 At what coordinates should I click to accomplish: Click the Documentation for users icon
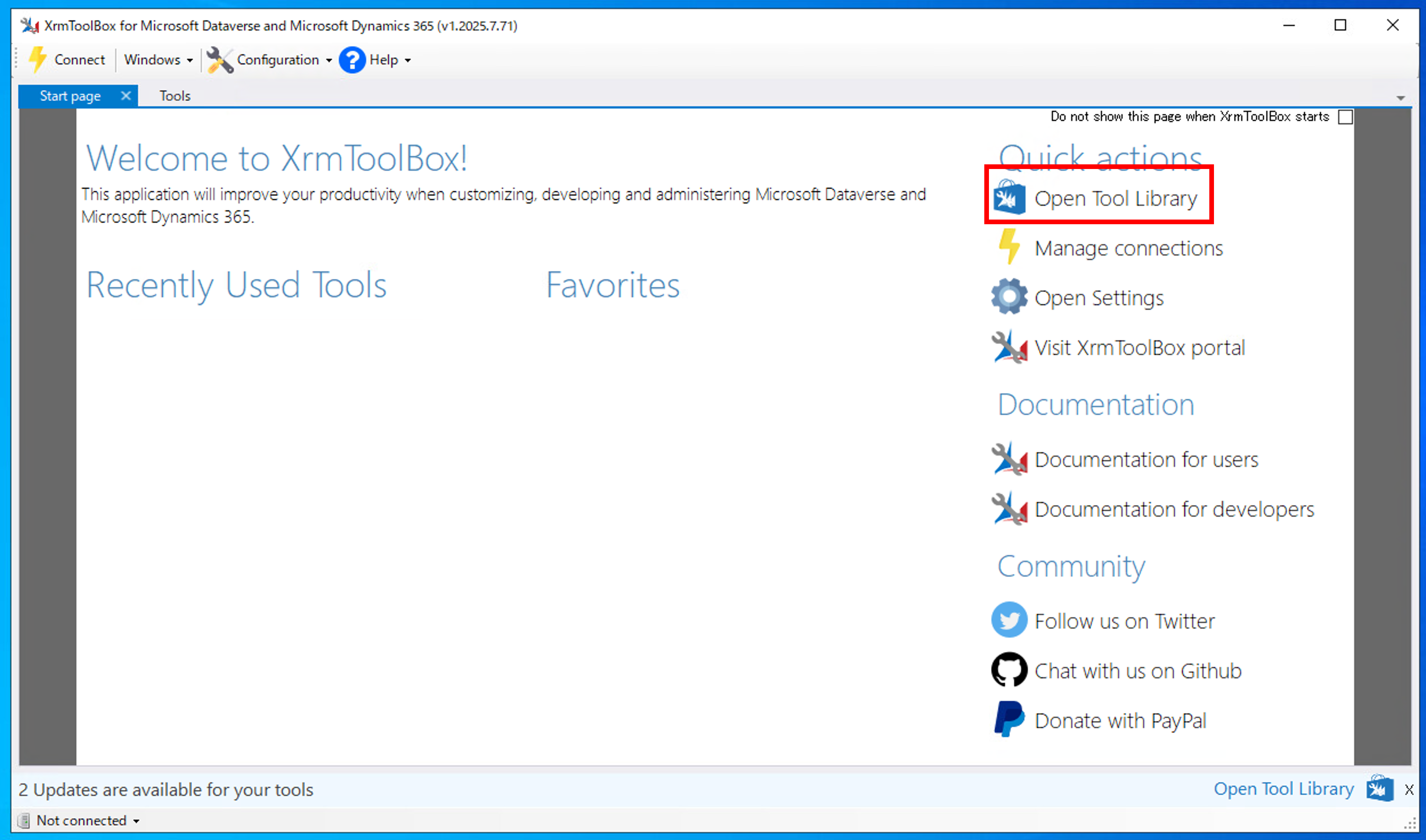1009,458
